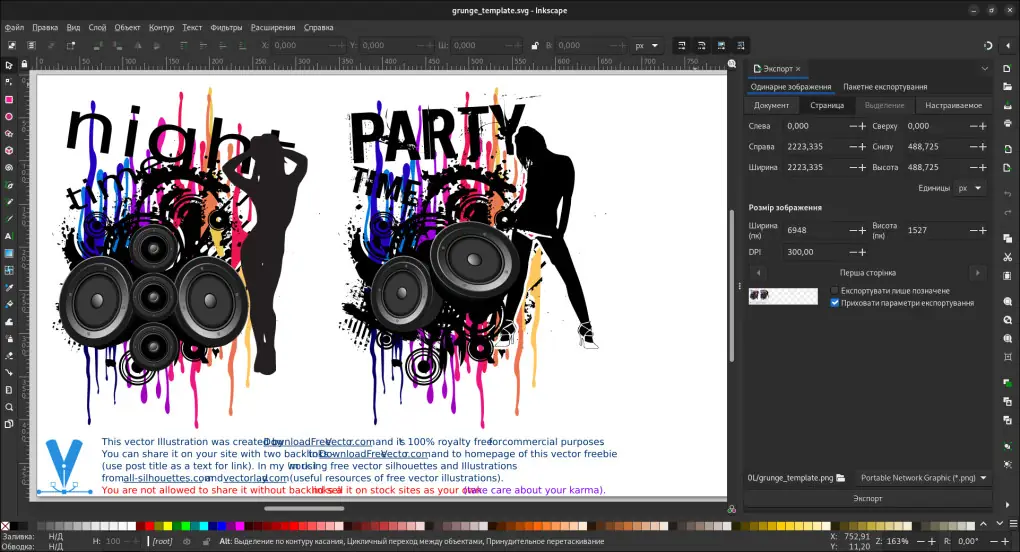Switch to Пакетне експортування tab
The height and width of the screenshot is (552, 1020).
[885, 86]
